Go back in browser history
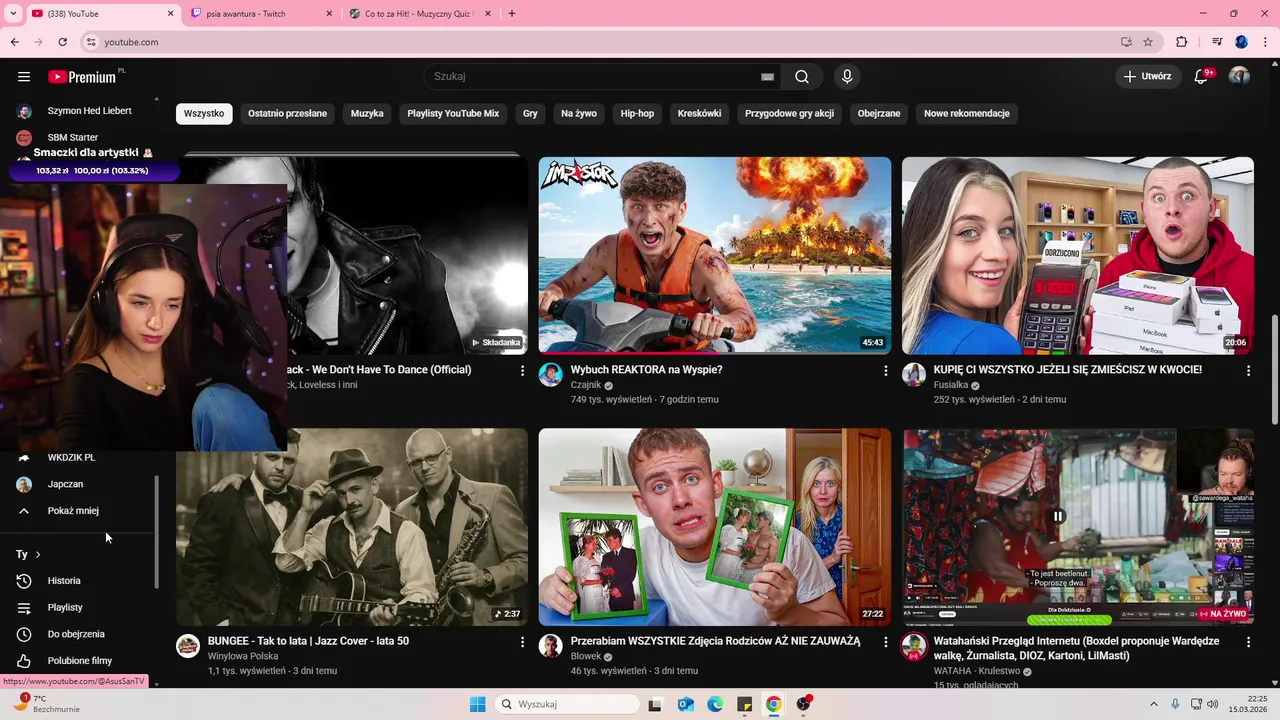The height and width of the screenshot is (720, 1280). pyautogui.click(x=14, y=42)
